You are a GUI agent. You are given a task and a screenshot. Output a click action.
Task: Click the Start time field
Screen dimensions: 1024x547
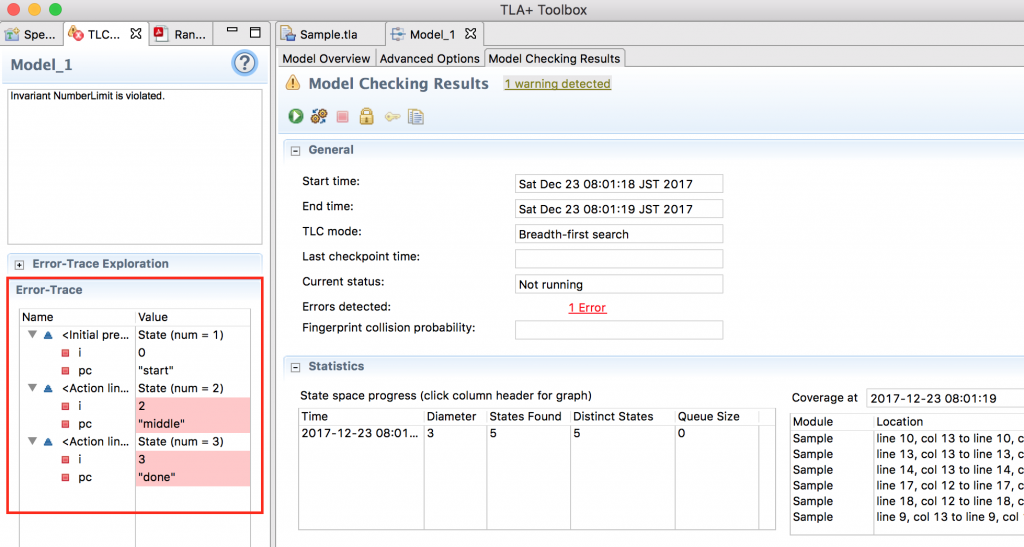pyautogui.click(x=618, y=183)
